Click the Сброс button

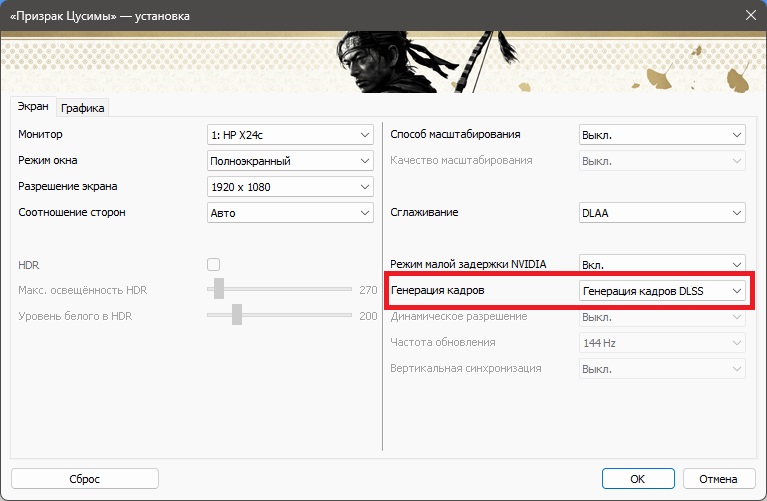pyautogui.click(x=84, y=479)
